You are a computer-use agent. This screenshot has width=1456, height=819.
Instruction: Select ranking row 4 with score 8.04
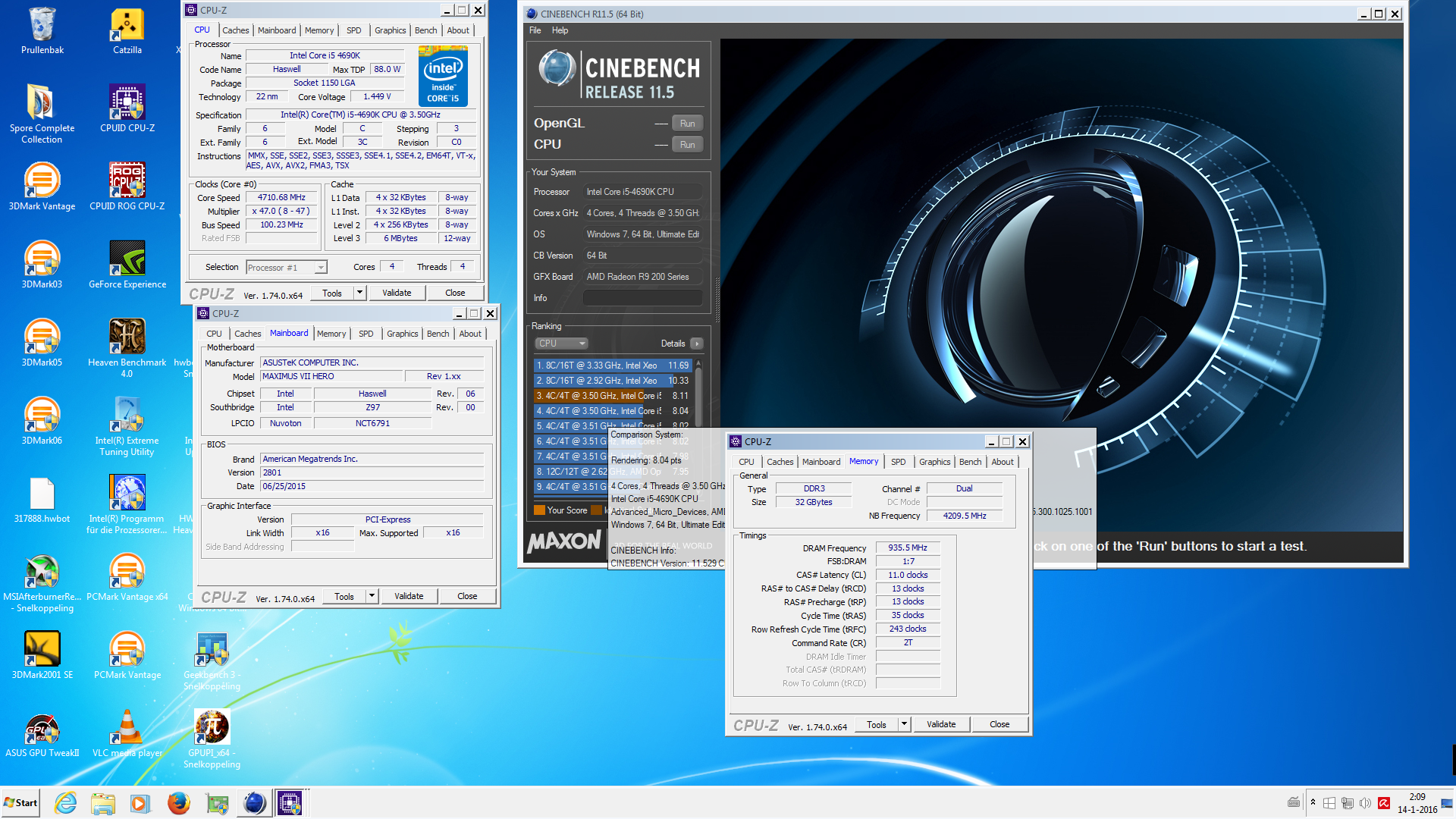(x=613, y=411)
